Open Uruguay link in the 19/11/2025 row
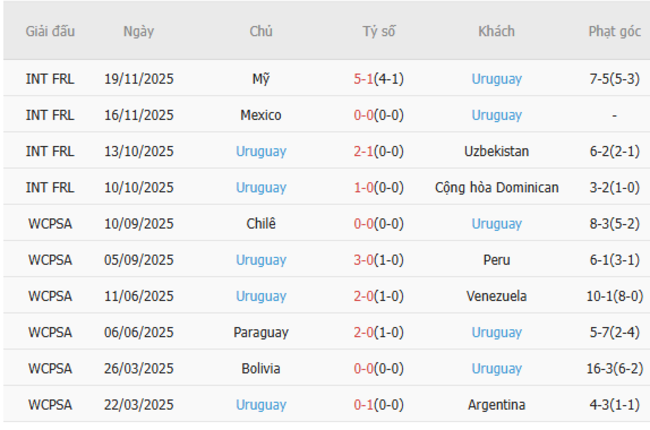Screen dimensions: 650x430 tap(497, 78)
